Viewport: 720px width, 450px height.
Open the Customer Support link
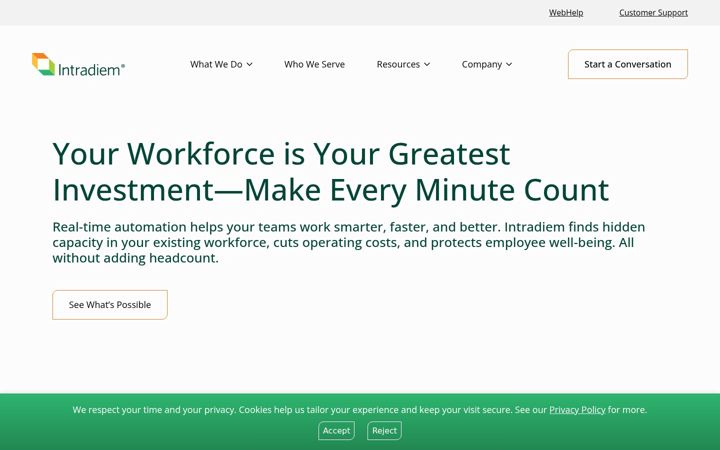(x=653, y=13)
